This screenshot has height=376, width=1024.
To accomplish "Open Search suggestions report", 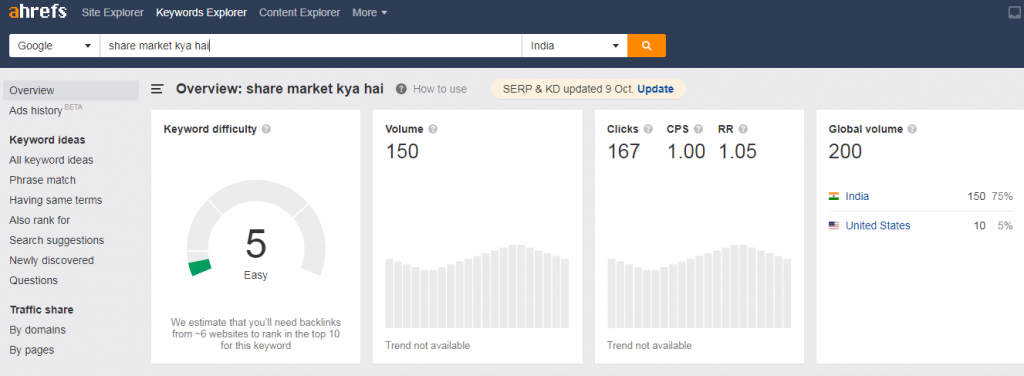I will click(x=57, y=240).
